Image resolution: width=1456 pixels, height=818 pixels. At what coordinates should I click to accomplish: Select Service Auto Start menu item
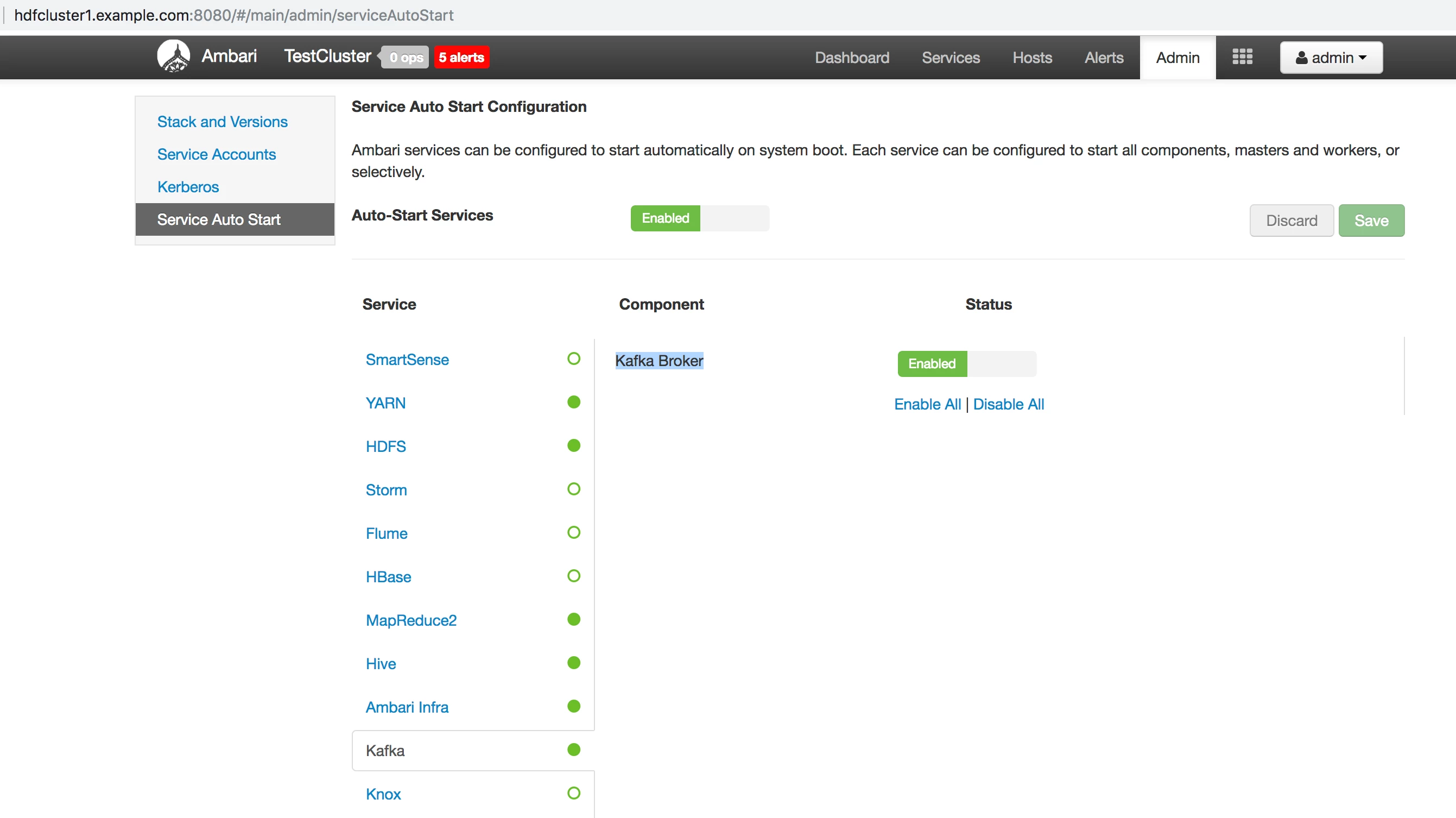pyautogui.click(x=235, y=219)
